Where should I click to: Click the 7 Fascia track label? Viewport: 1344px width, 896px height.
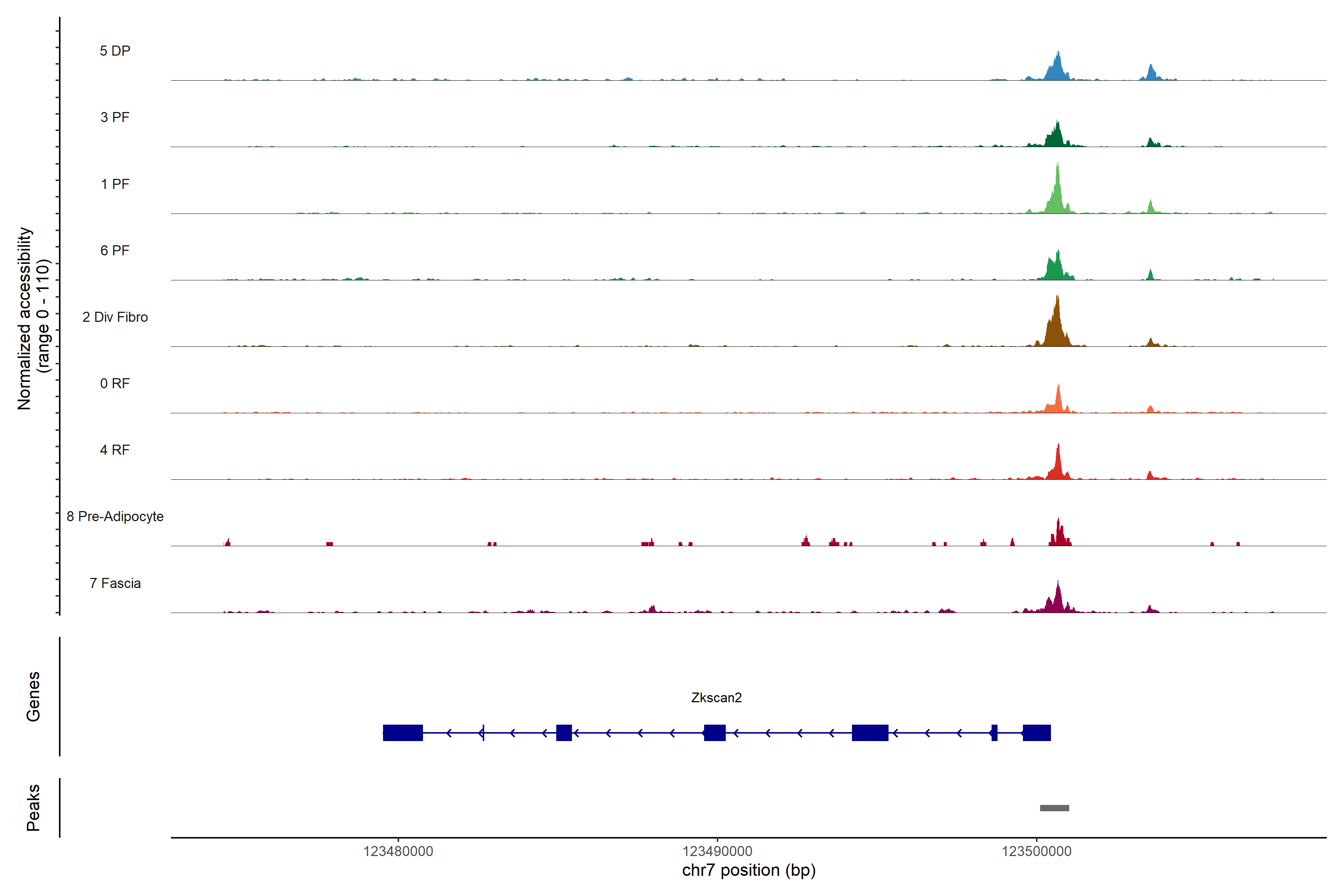(x=115, y=583)
